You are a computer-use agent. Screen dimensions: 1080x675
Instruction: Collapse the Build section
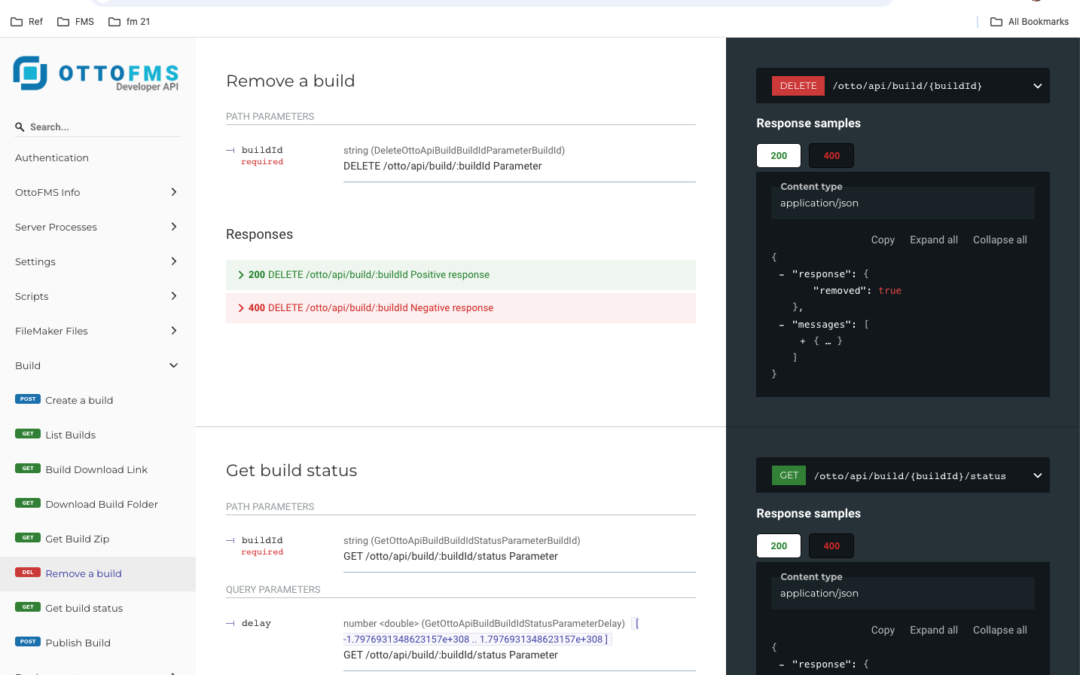pyautogui.click(x=174, y=366)
